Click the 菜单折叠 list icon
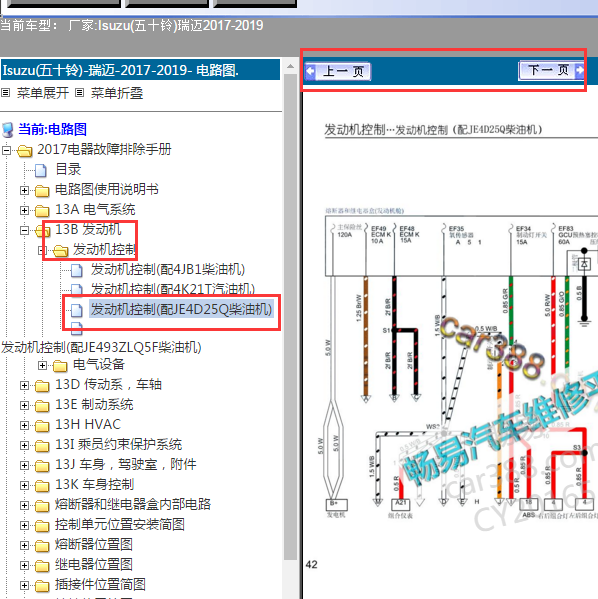This screenshot has height=599, width=598. 79,92
